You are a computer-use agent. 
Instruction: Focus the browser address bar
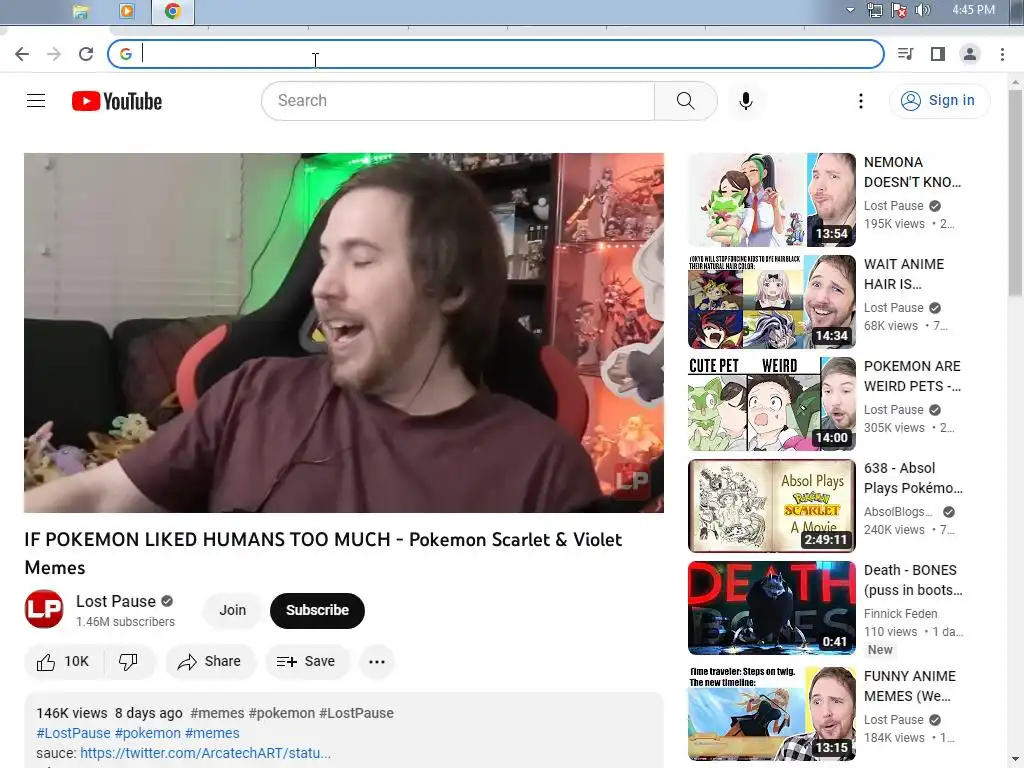496,54
